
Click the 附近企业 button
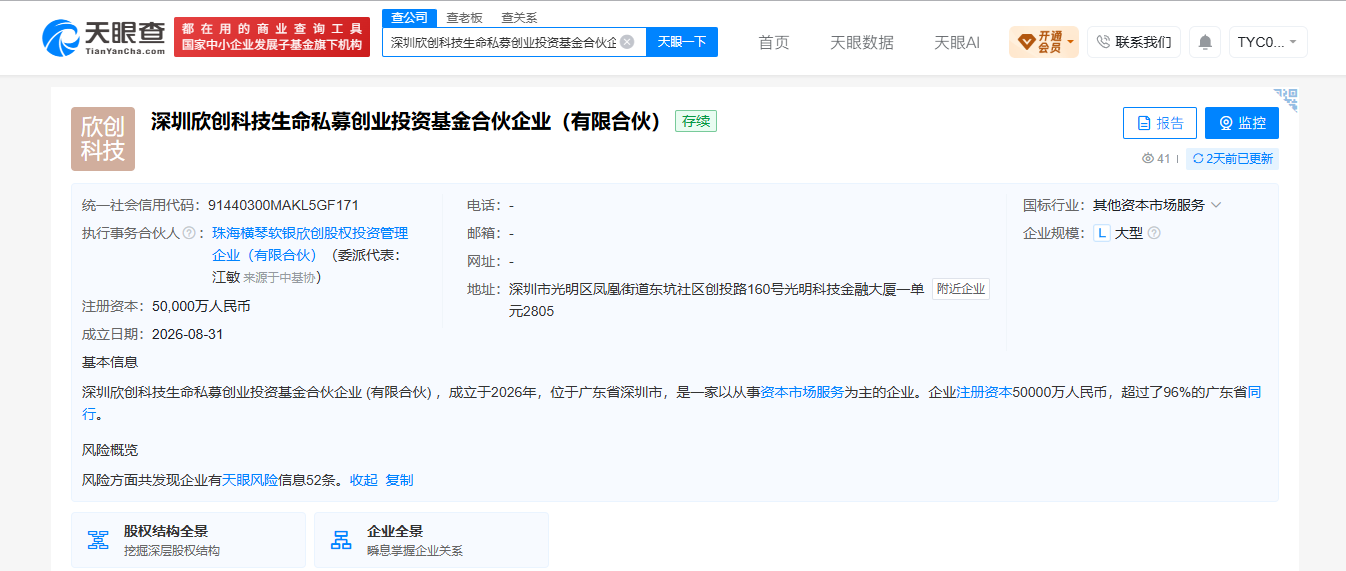coord(961,289)
